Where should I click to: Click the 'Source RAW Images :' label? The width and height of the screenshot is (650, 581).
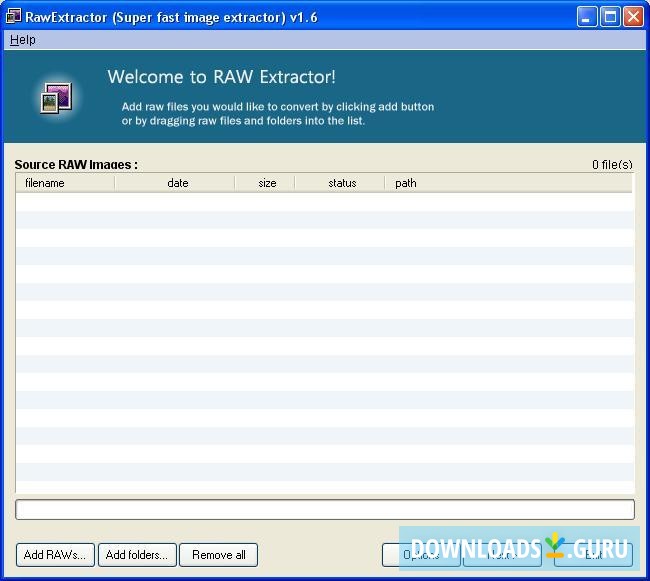(x=76, y=165)
